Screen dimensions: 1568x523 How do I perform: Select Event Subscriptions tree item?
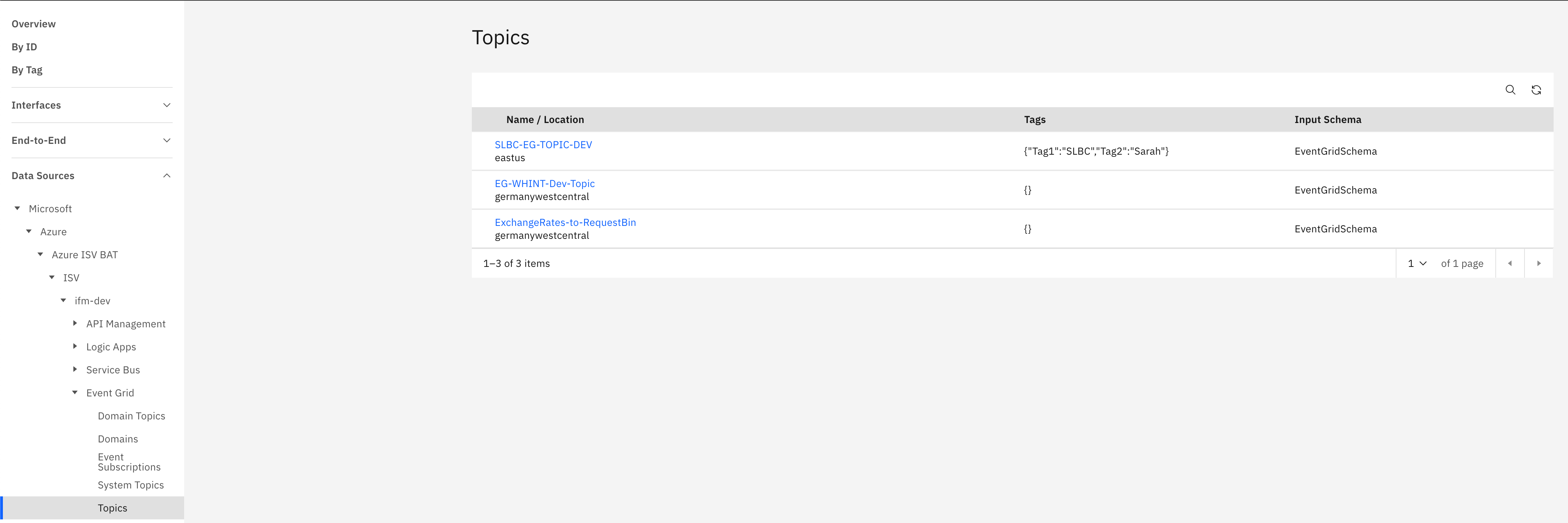click(129, 462)
